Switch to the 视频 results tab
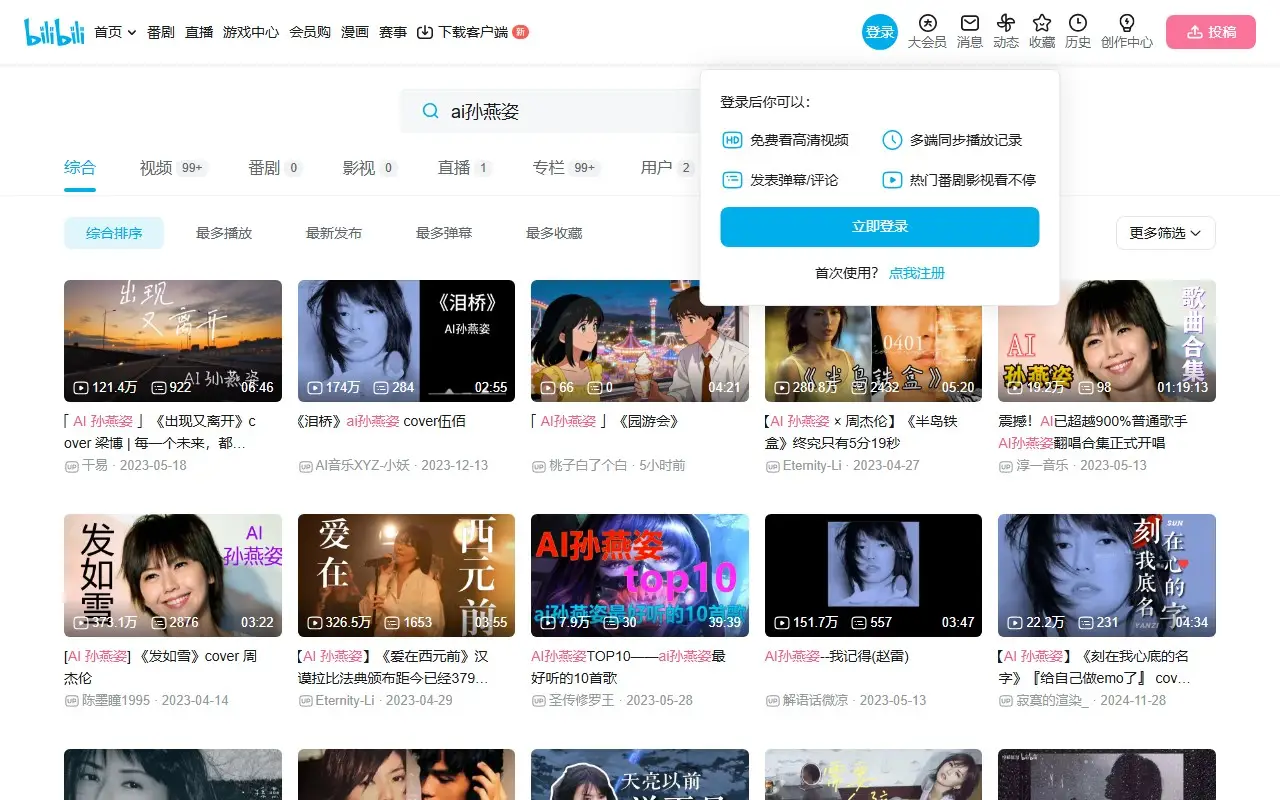 pos(157,168)
